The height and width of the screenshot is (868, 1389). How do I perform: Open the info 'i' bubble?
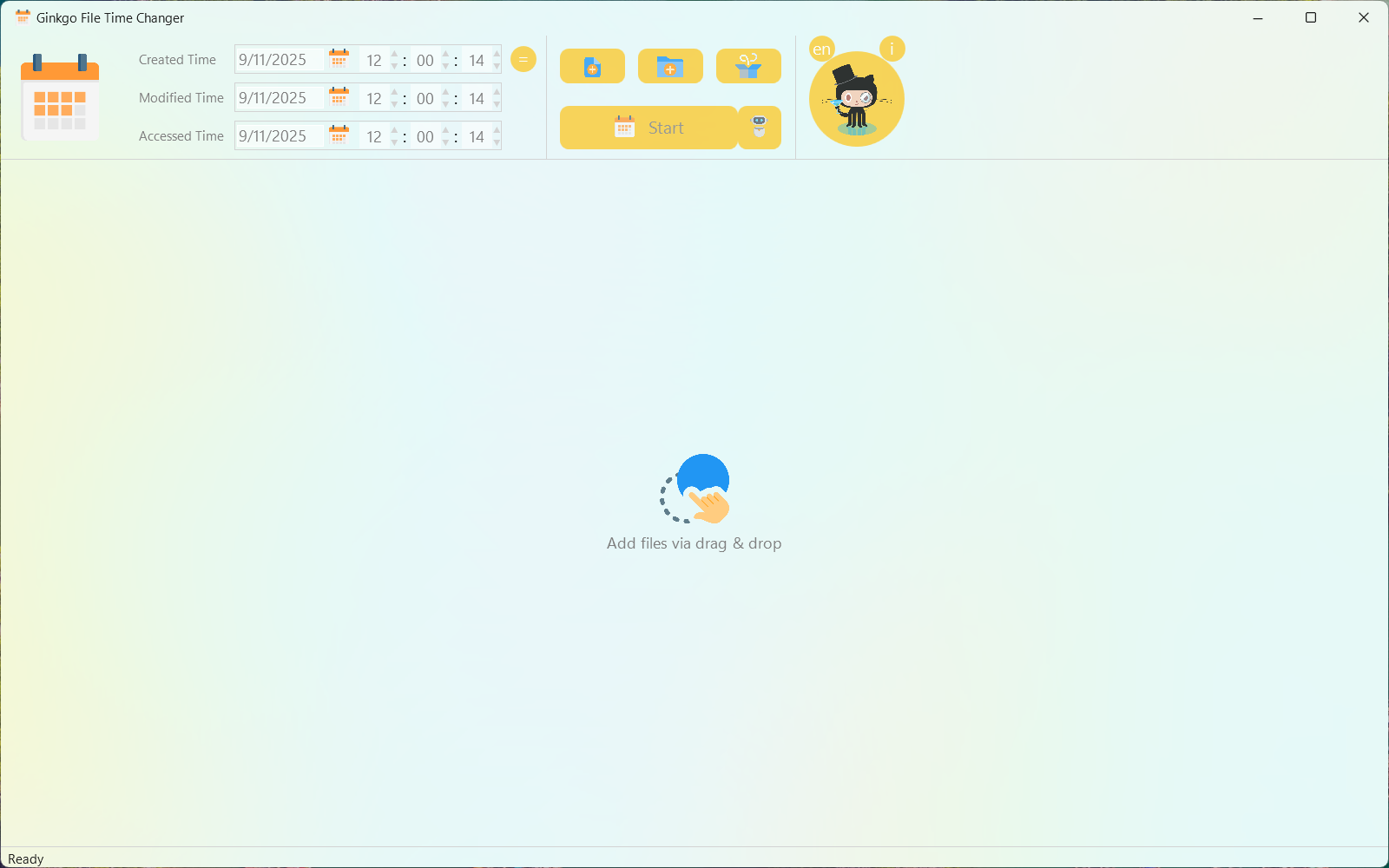892,49
